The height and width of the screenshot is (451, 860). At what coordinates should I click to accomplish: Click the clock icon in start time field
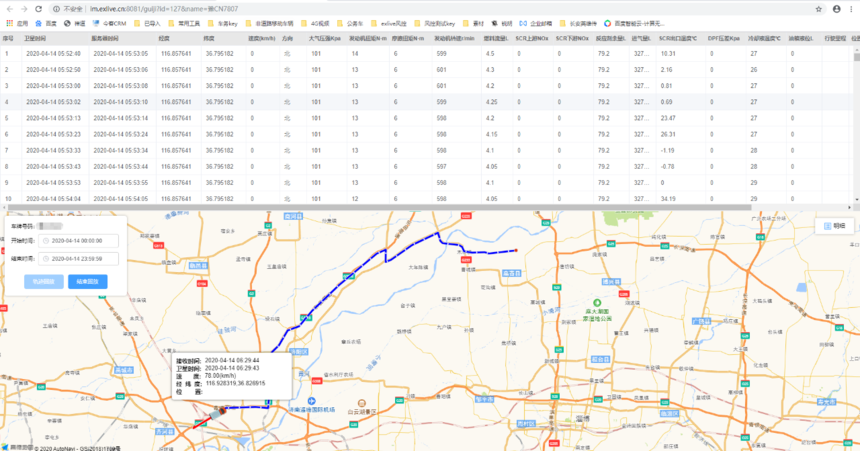click(x=46, y=240)
